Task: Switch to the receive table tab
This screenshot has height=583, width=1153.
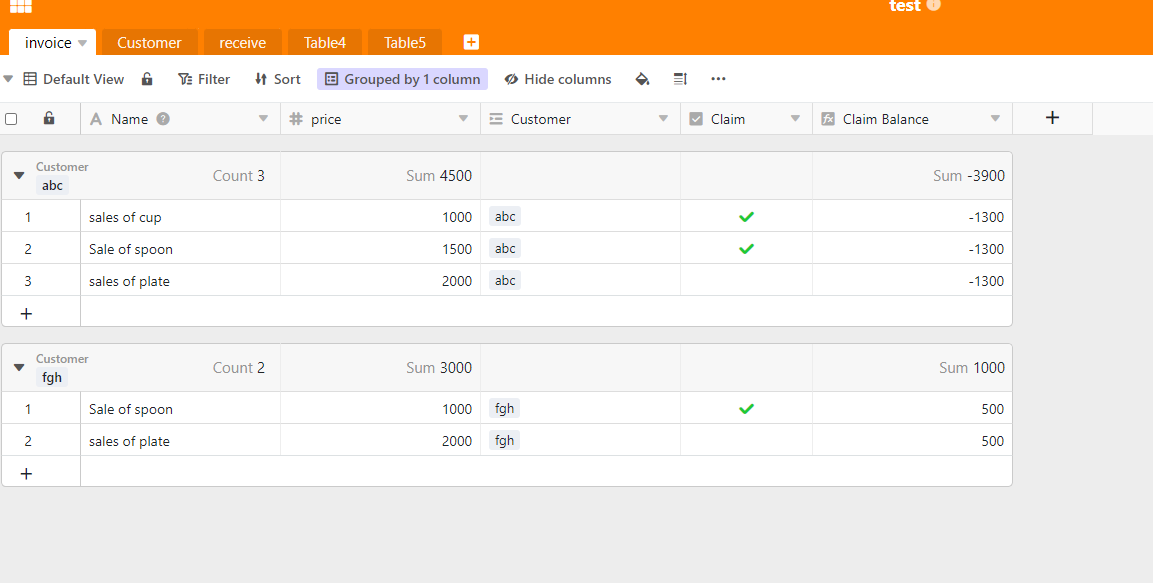Action: pos(242,43)
